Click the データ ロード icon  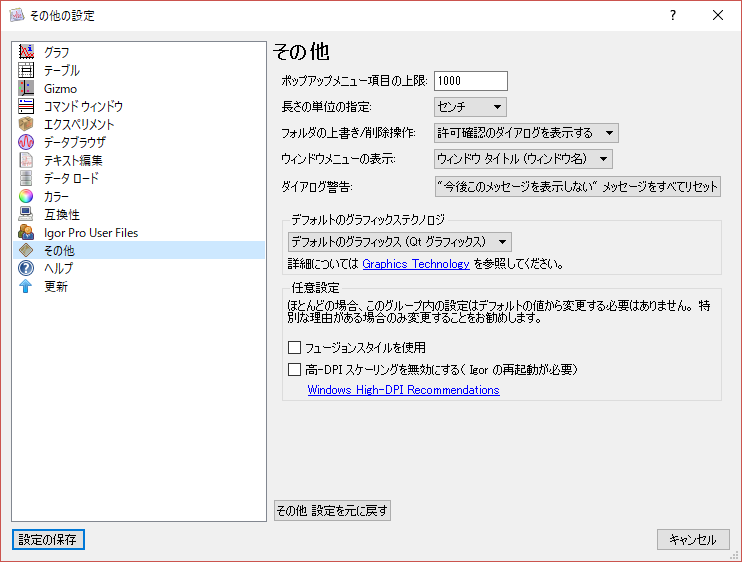click(26, 178)
